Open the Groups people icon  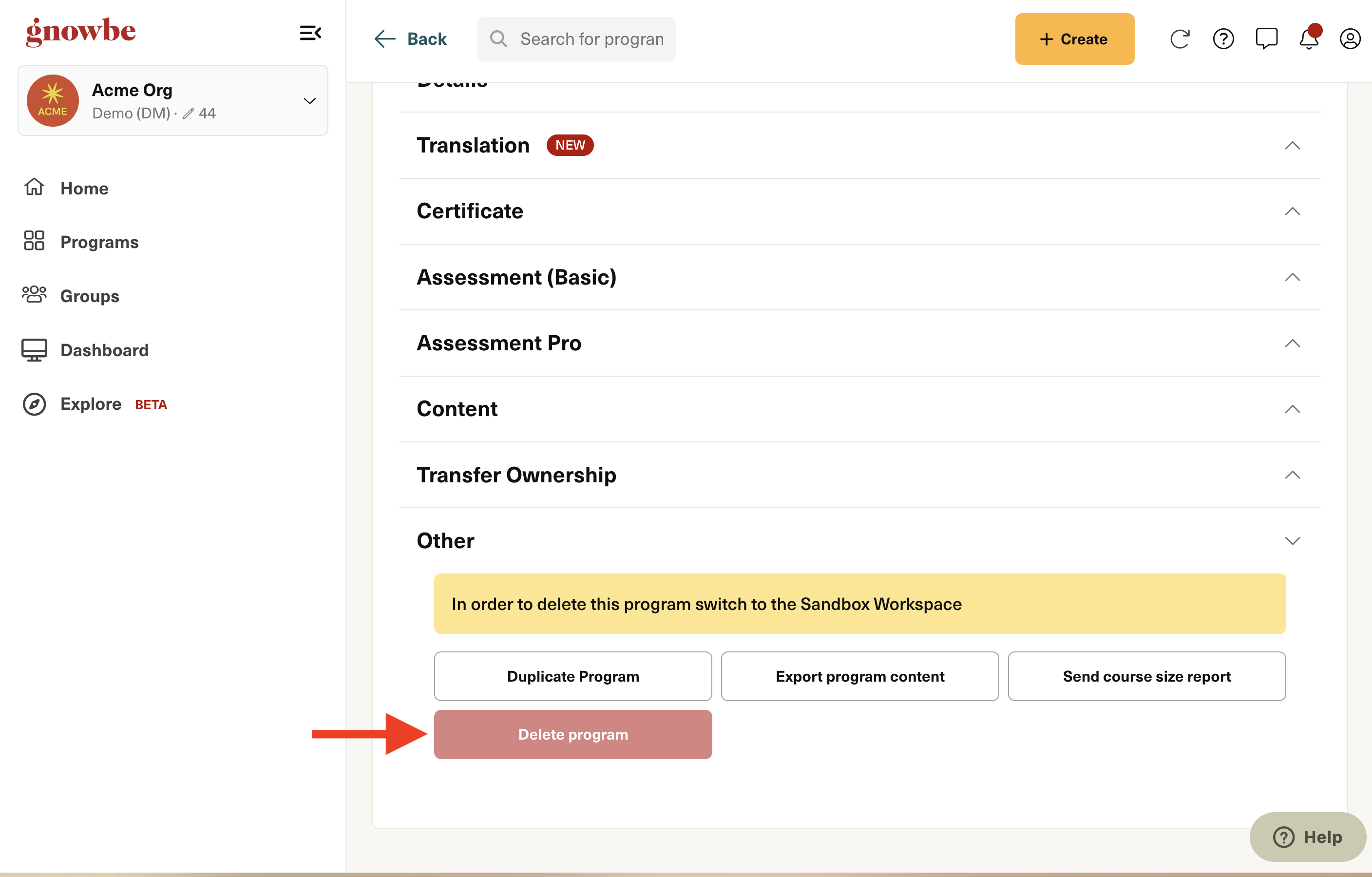[x=34, y=295]
